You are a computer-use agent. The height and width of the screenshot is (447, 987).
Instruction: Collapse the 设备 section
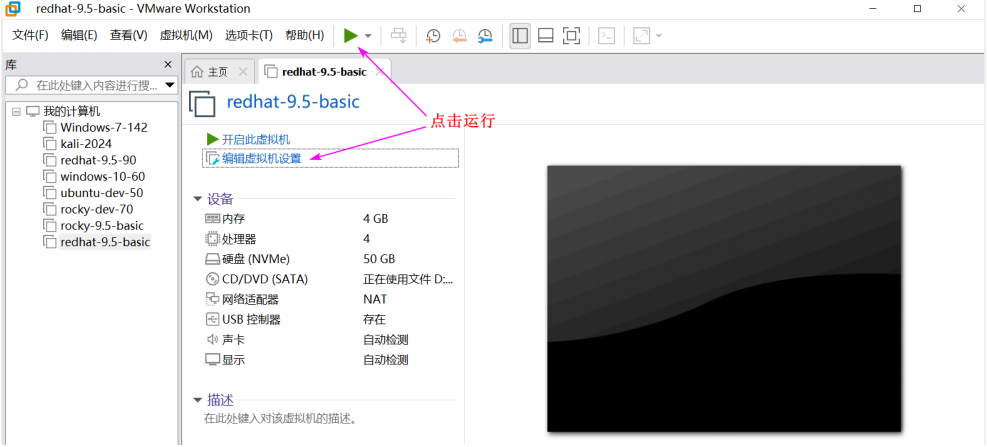(x=199, y=199)
